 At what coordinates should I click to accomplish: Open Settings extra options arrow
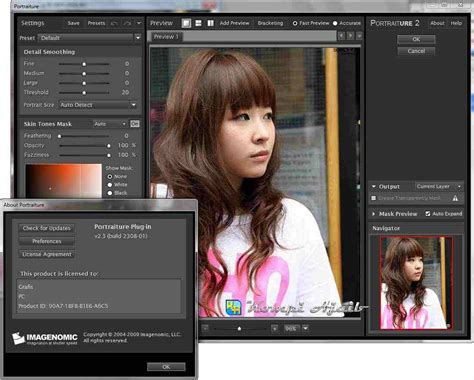(139, 23)
